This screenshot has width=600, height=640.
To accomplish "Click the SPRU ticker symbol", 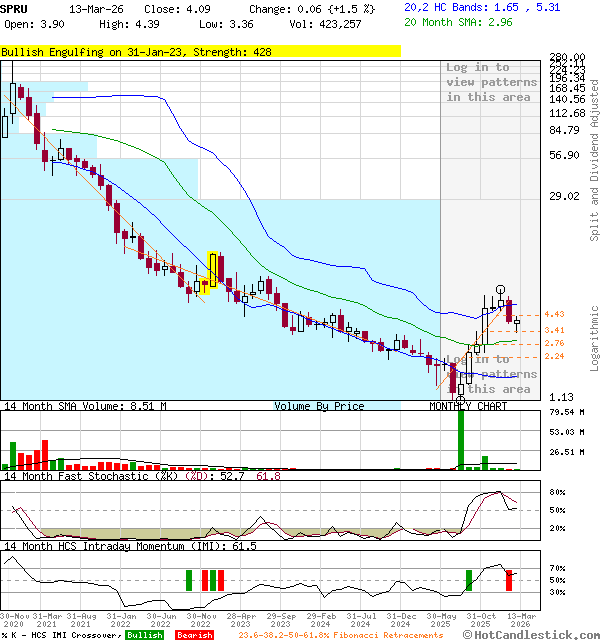I will (14, 7).
